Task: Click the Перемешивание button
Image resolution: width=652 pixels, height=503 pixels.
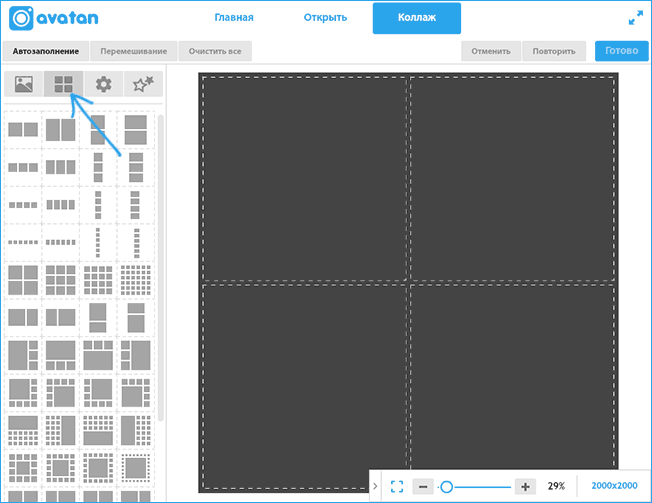Action: 133,51
